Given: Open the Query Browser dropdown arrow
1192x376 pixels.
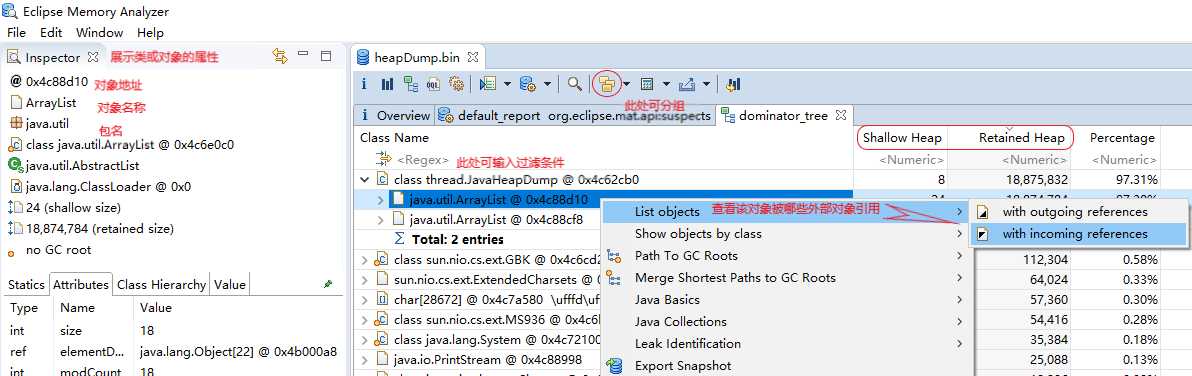Looking at the screenshot, I should 547,84.
